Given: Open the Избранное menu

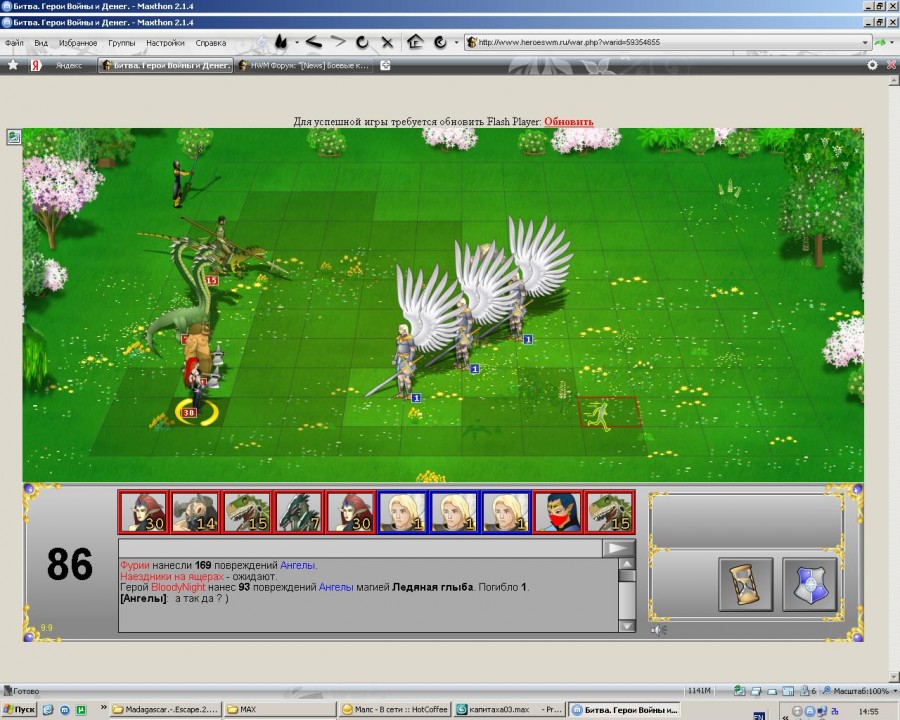Looking at the screenshot, I should 78,43.
